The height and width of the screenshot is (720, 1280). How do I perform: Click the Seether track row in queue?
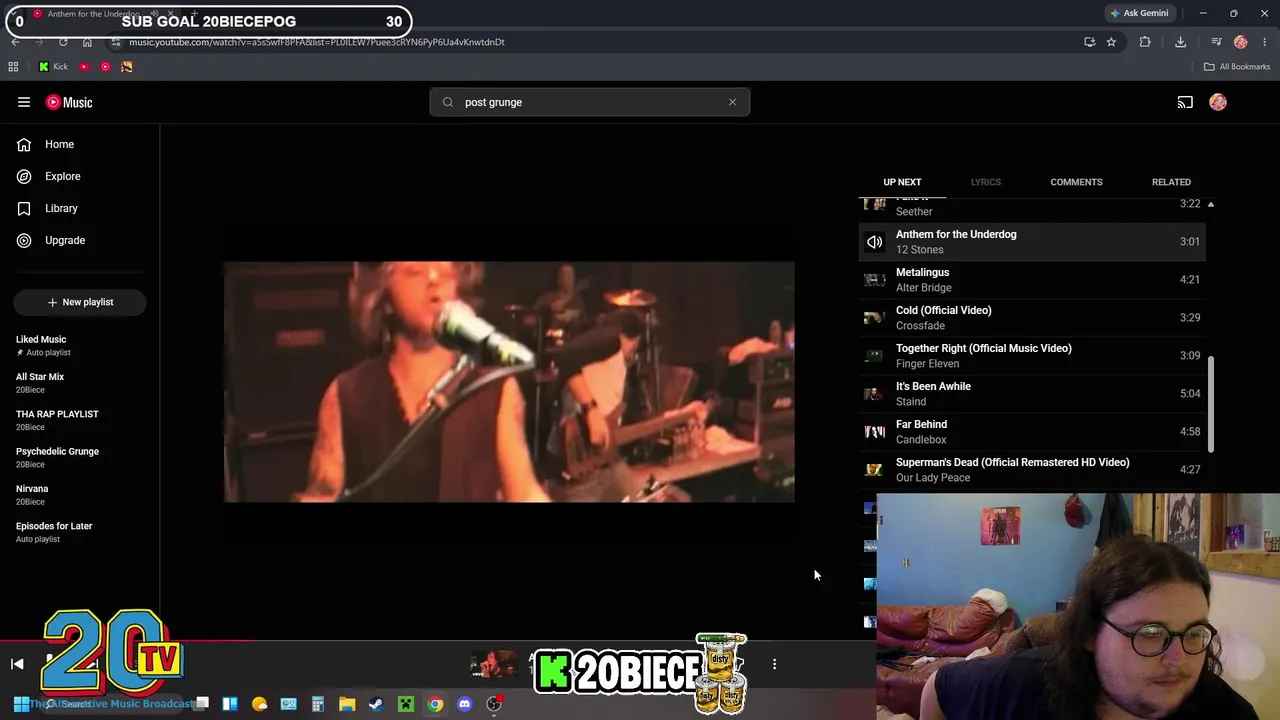[1032, 209]
